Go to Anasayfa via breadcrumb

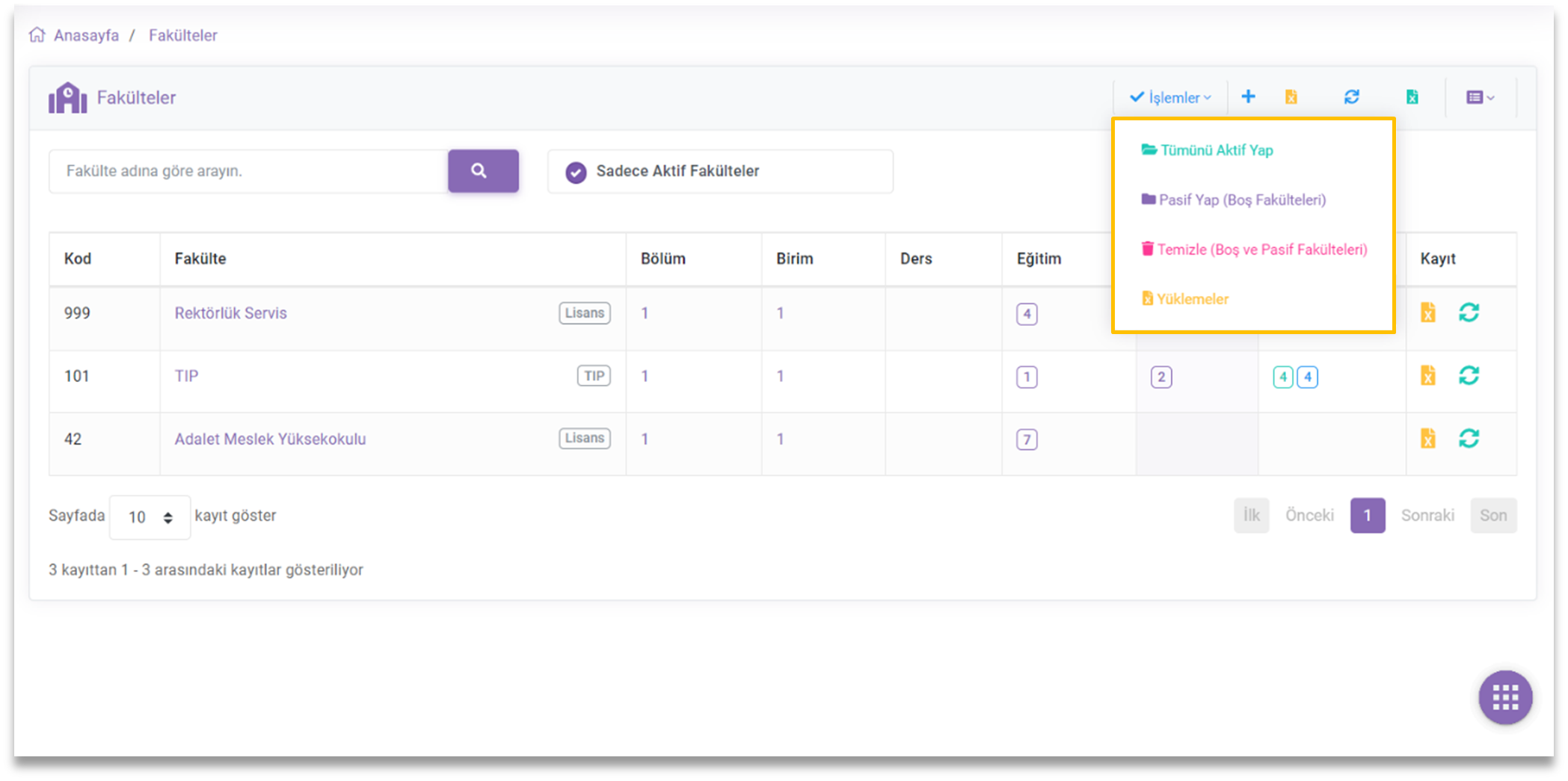coord(85,35)
